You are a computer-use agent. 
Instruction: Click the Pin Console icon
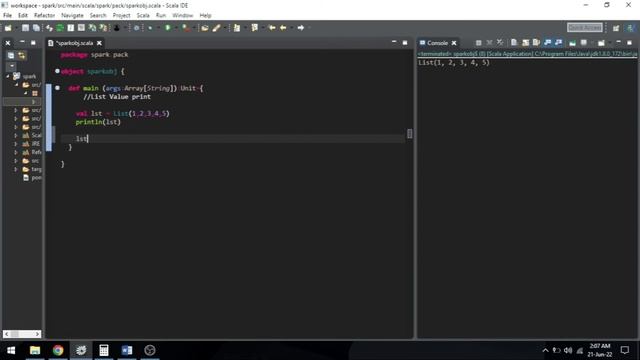(572, 42)
